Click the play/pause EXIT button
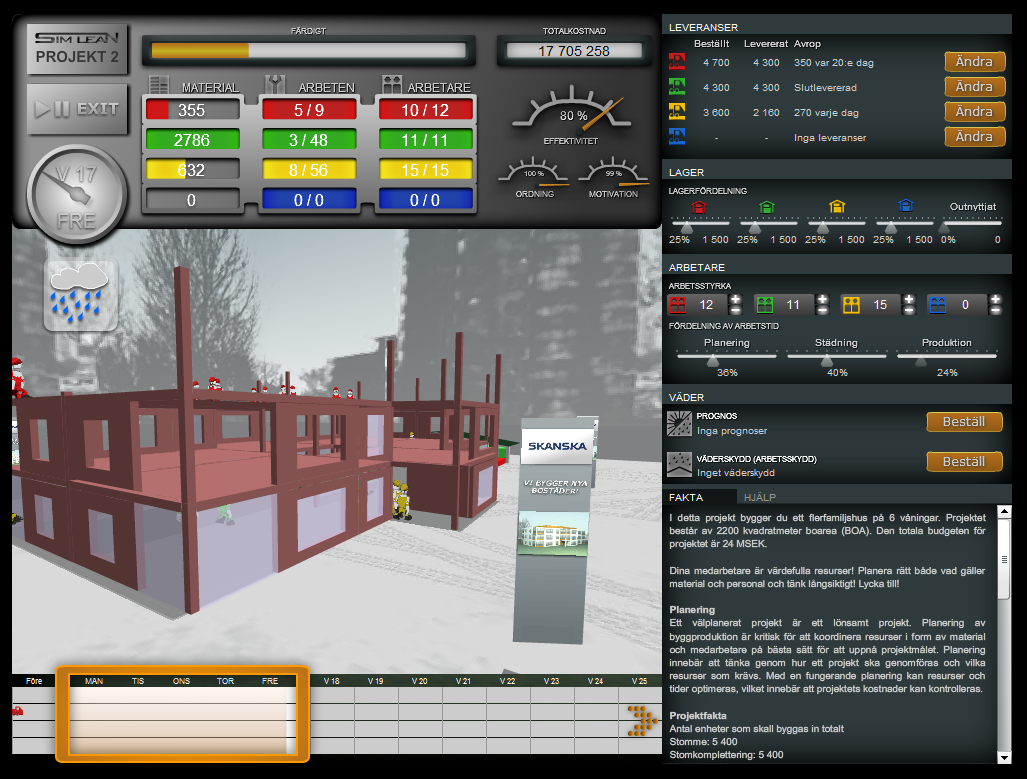1027x779 pixels. 77,109
